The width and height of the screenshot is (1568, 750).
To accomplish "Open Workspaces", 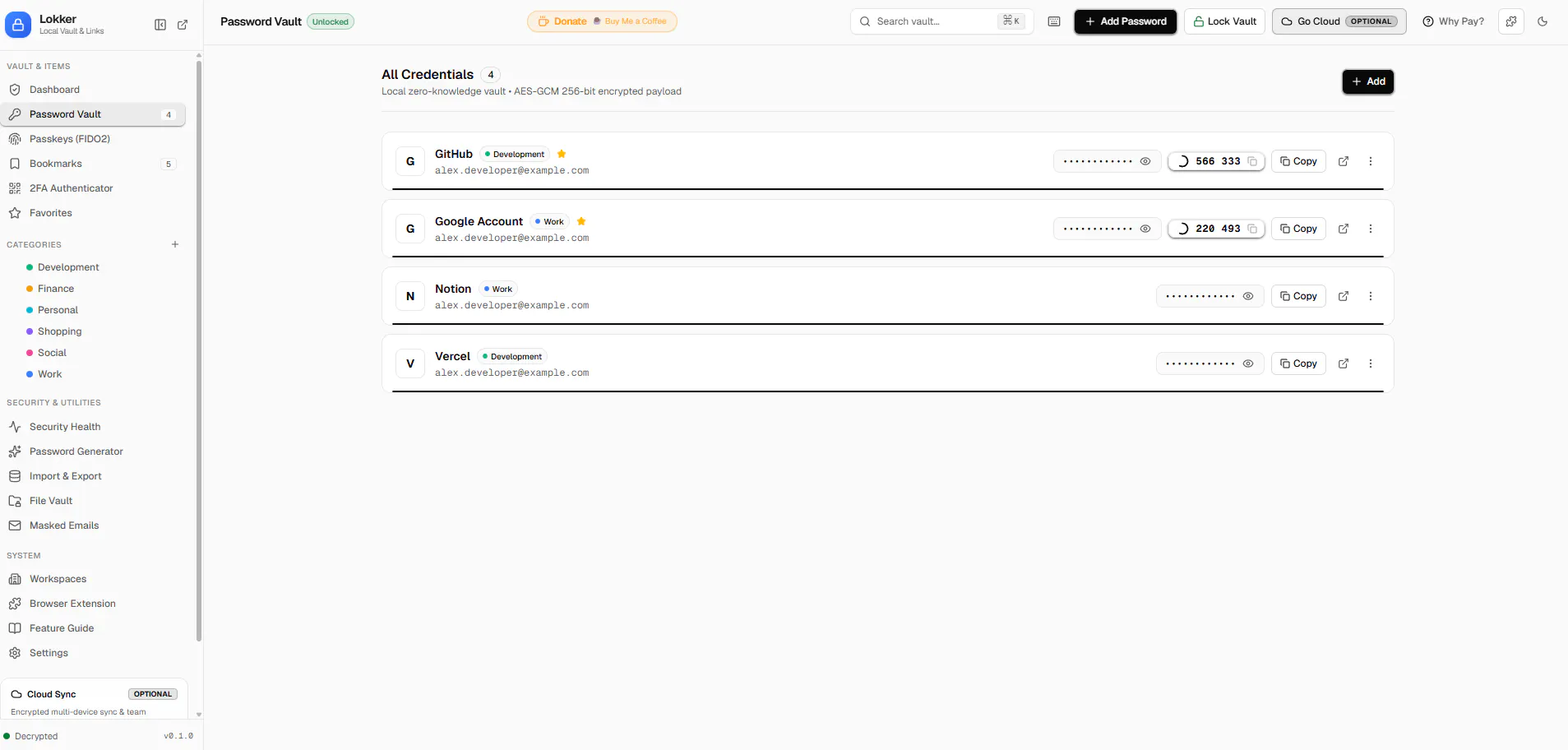I will (x=93, y=579).
